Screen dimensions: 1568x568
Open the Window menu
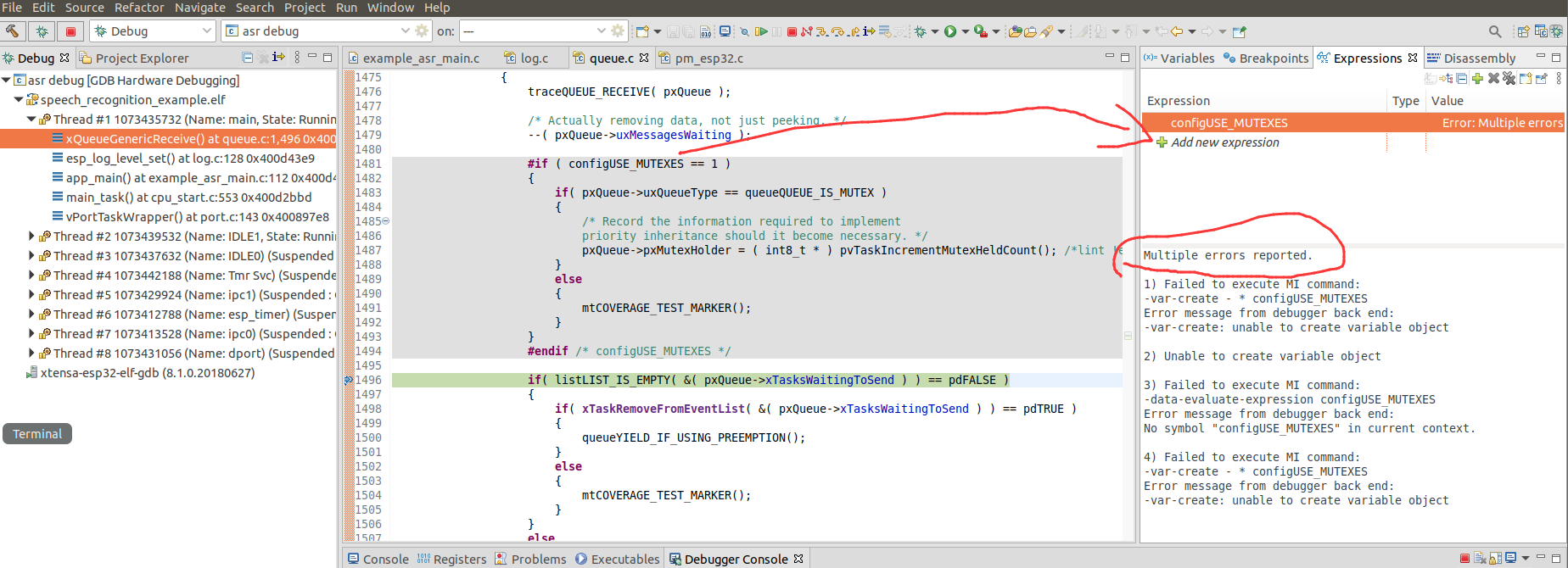(390, 8)
